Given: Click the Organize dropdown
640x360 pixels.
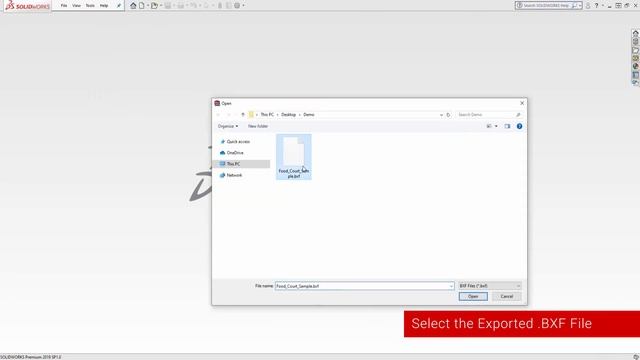Looking at the screenshot, I should 228,126.
